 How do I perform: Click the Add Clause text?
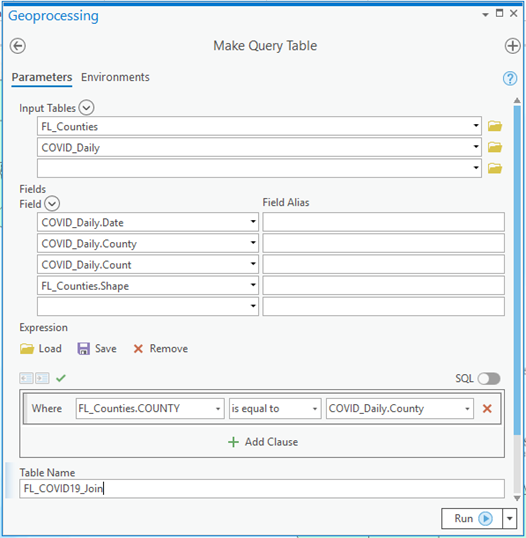tap(271, 442)
